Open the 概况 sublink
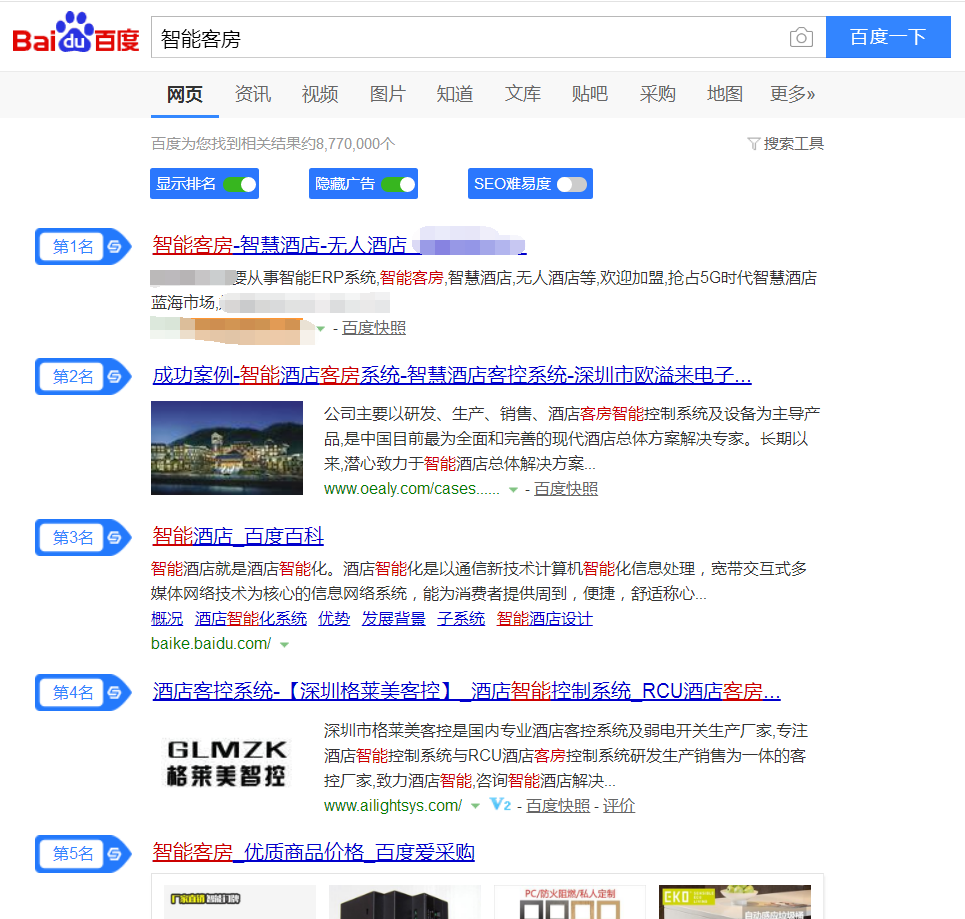Image resolution: width=965 pixels, height=919 pixels. [167, 619]
